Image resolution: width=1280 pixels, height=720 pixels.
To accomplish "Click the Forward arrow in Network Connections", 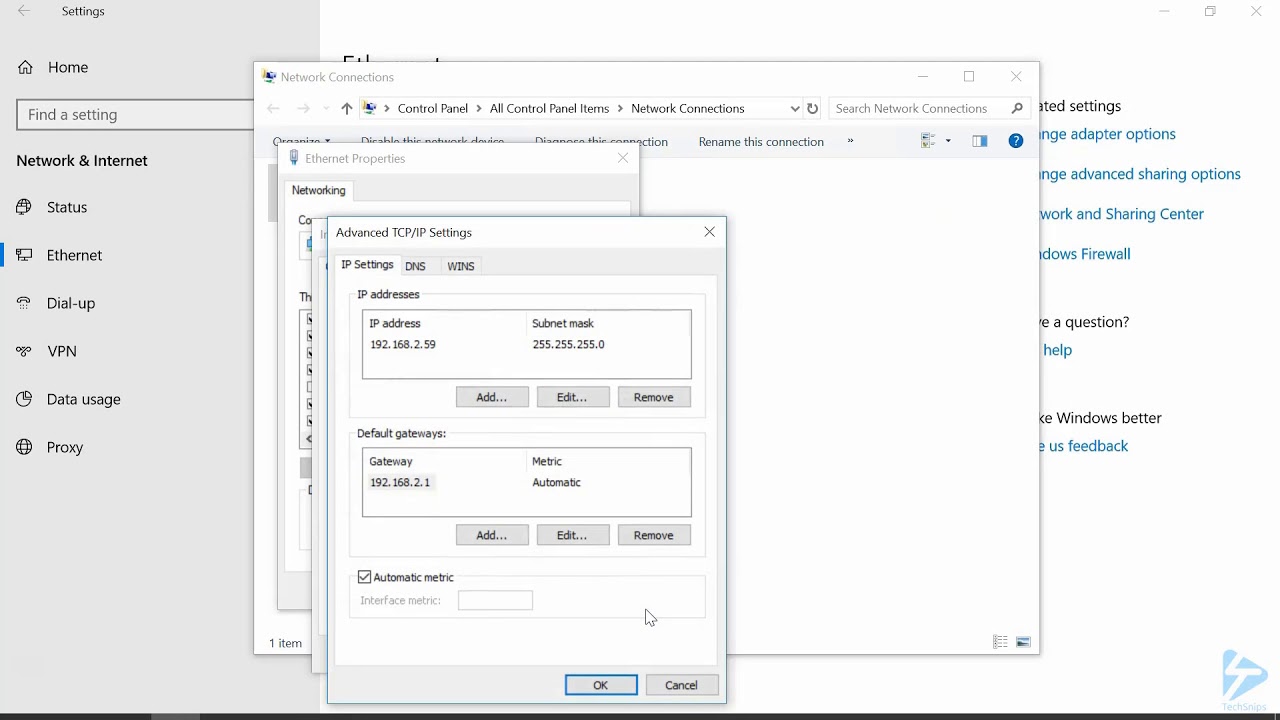I will point(303,108).
